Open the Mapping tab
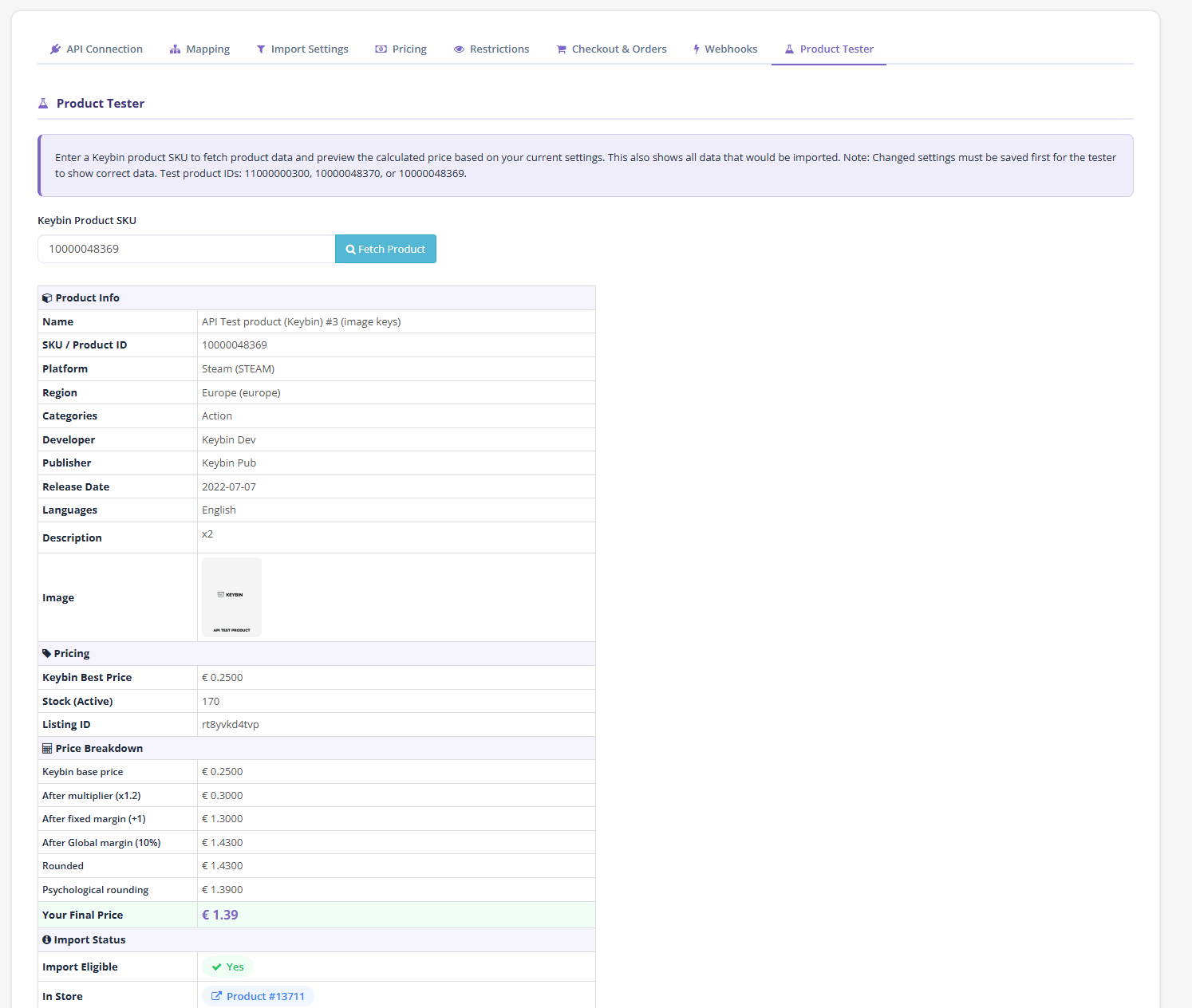The height and width of the screenshot is (1008, 1192). point(207,49)
